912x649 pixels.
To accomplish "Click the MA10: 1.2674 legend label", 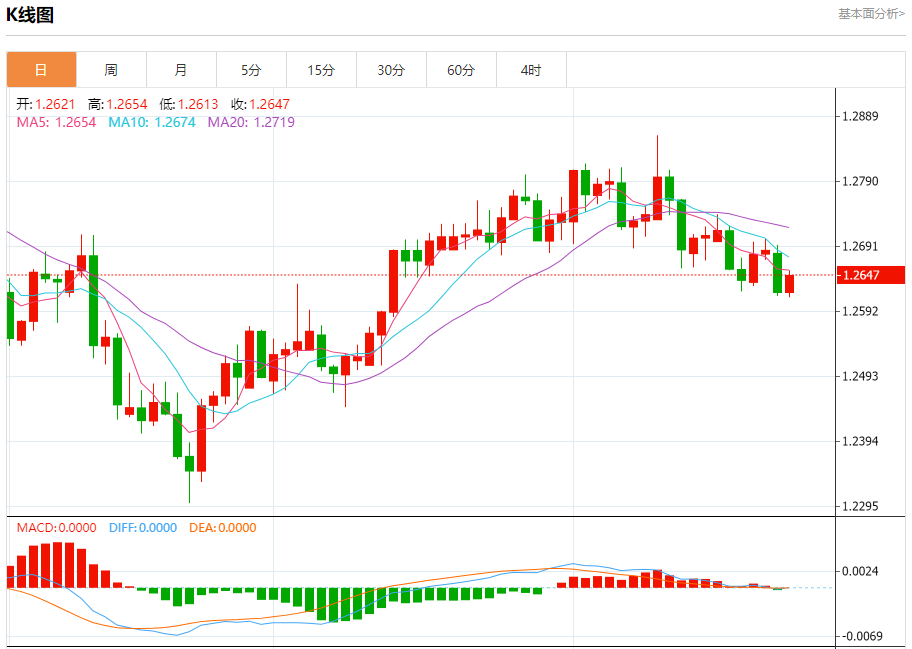I will pyautogui.click(x=152, y=122).
